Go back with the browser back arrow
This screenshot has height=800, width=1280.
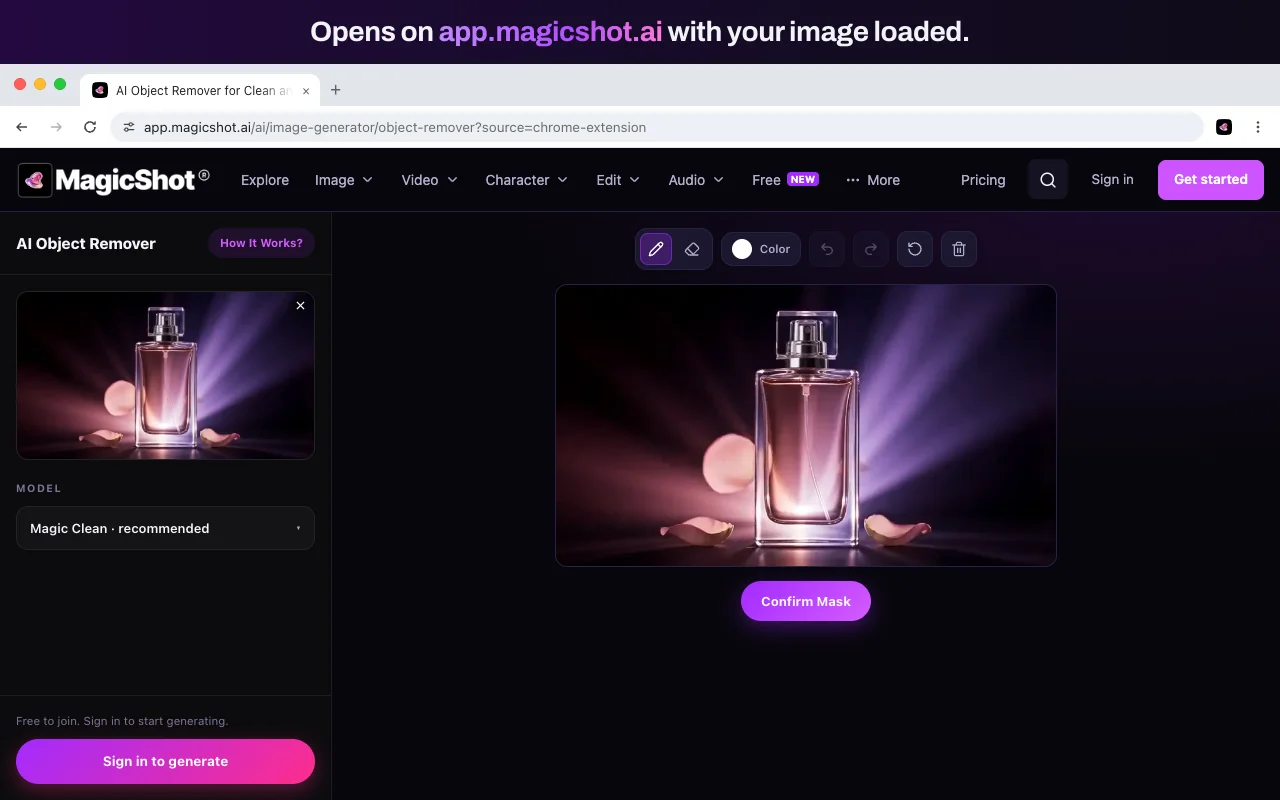click(x=22, y=127)
